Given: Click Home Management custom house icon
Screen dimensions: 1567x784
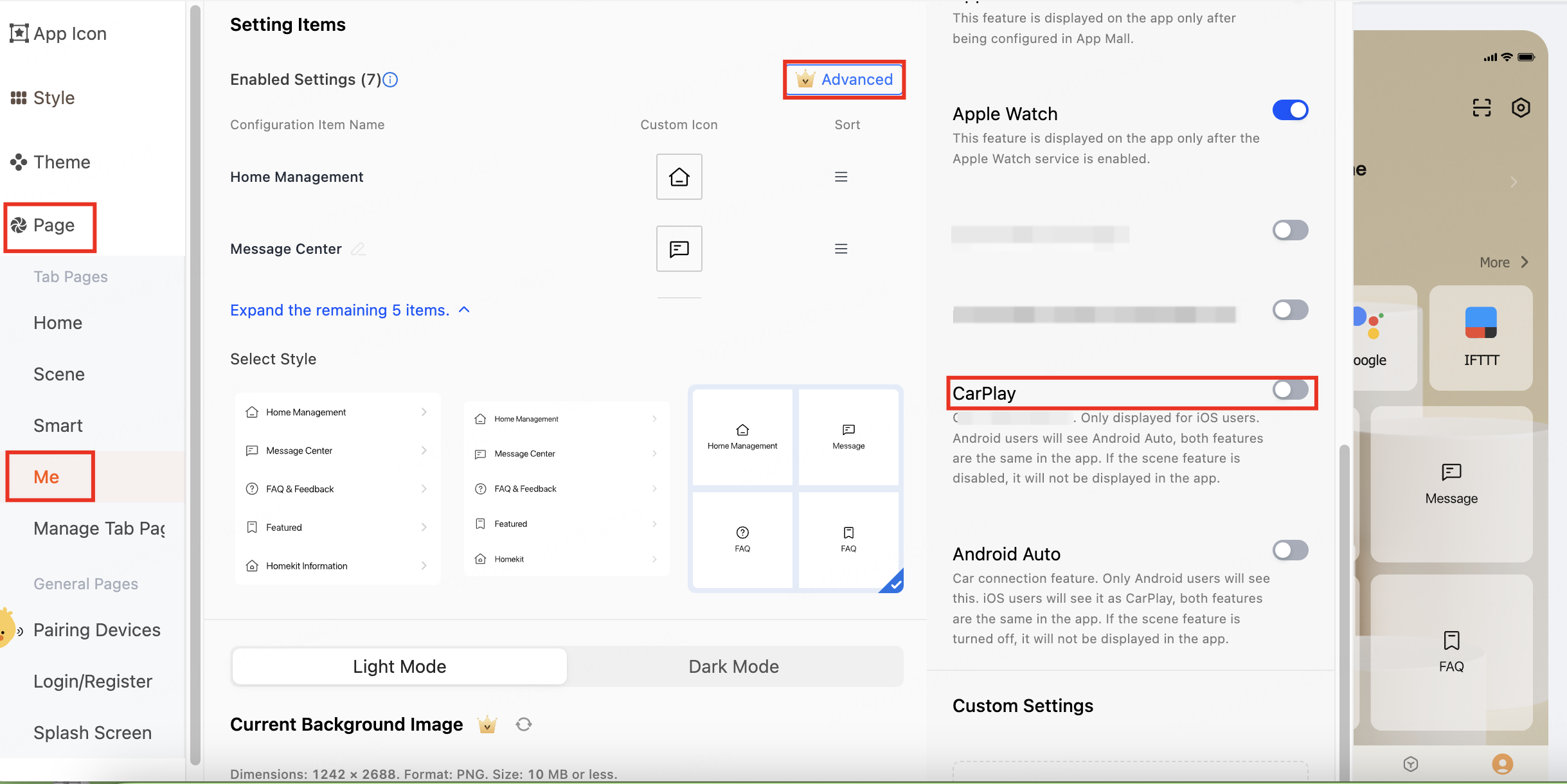Looking at the screenshot, I should [x=679, y=177].
